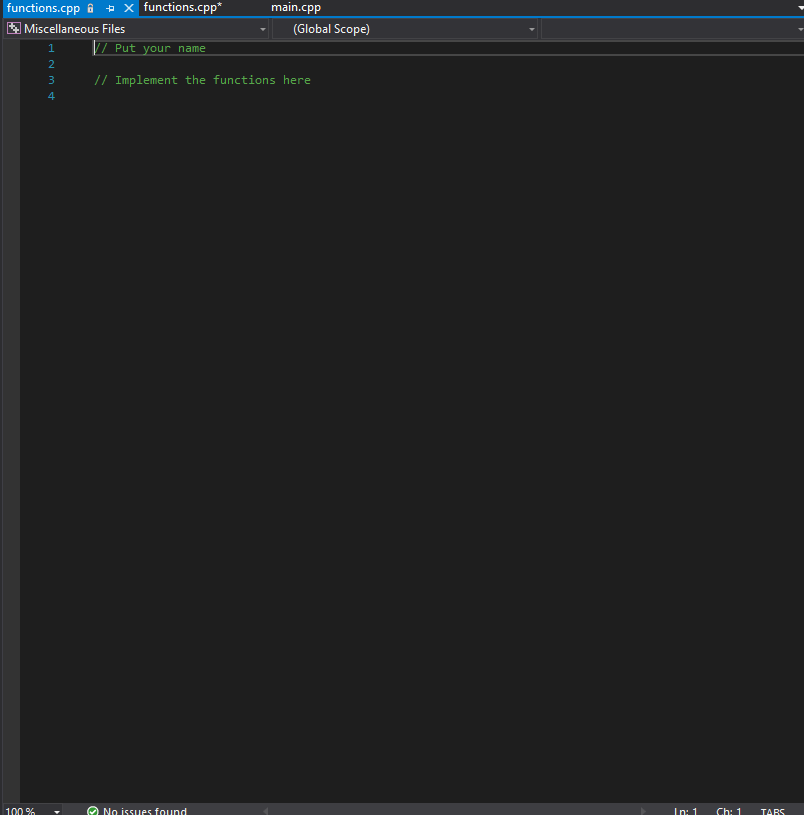Click the Ch: 1 character indicator
This screenshot has height=815, width=804.
(728, 810)
